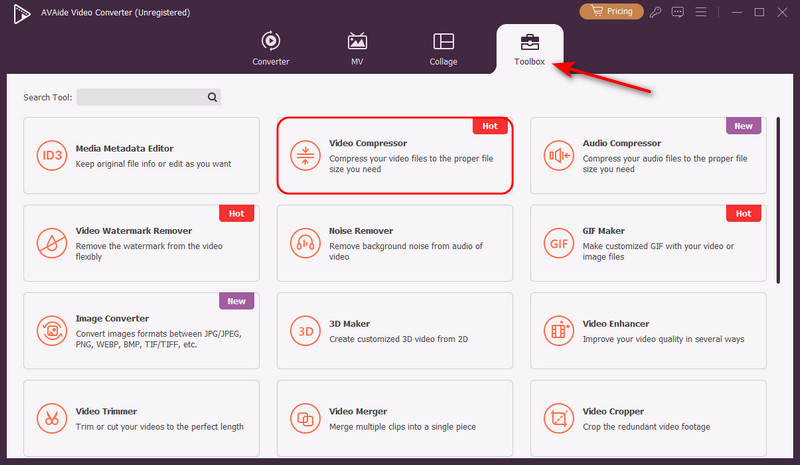
Task: Click the Converter tab icon
Action: [270, 41]
